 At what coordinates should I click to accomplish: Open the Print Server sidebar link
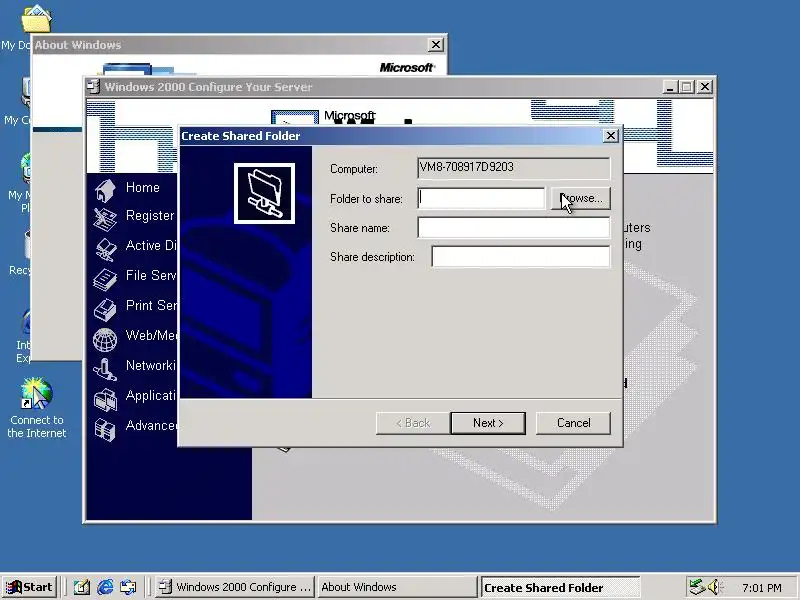click(x=151, y=305)
